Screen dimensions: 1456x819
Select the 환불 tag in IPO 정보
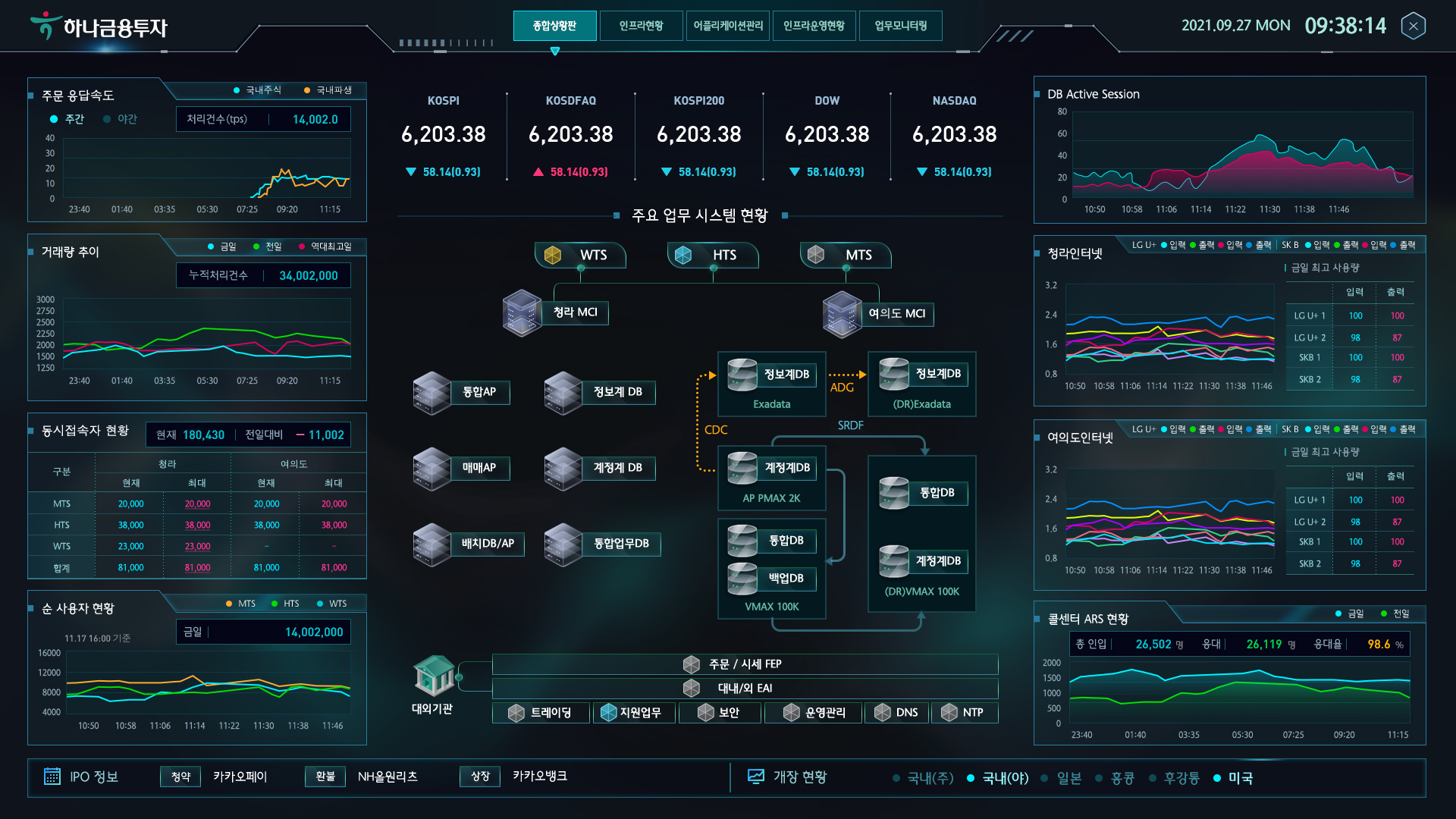tap(325, 777)
